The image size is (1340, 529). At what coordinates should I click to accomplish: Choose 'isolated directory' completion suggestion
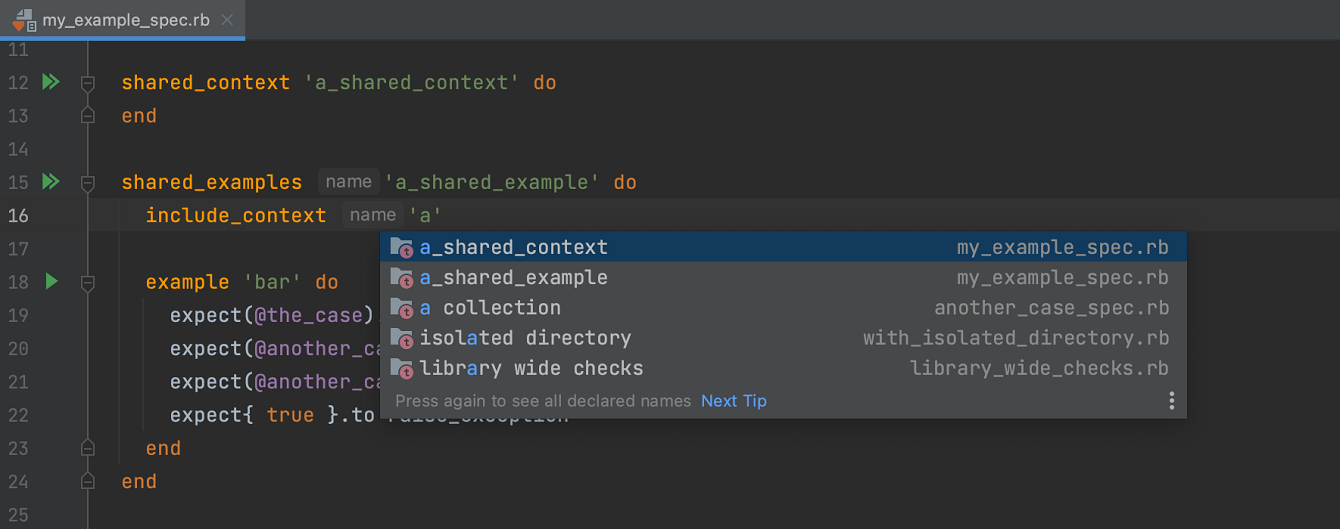tap(783, 338)
